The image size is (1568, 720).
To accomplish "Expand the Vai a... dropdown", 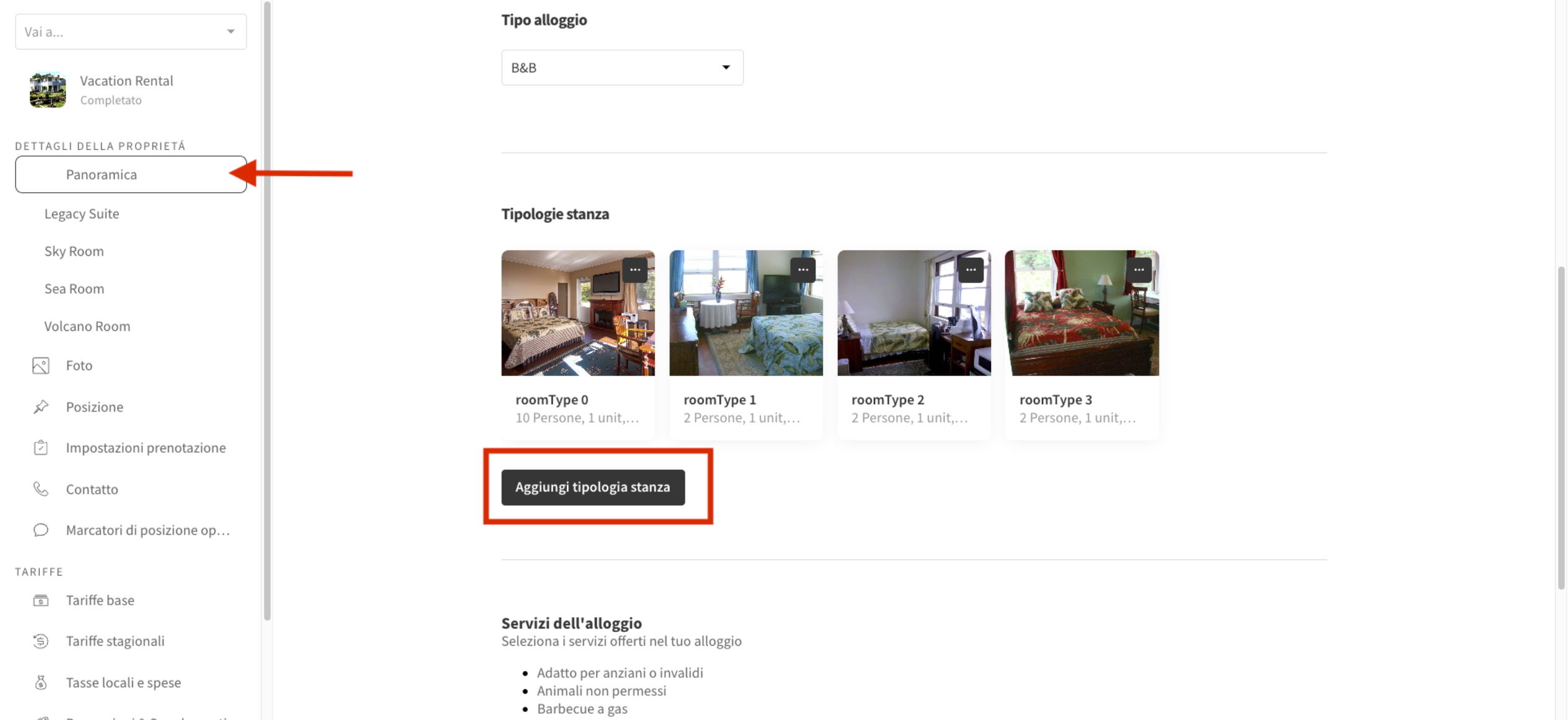I will pos(131,32).
